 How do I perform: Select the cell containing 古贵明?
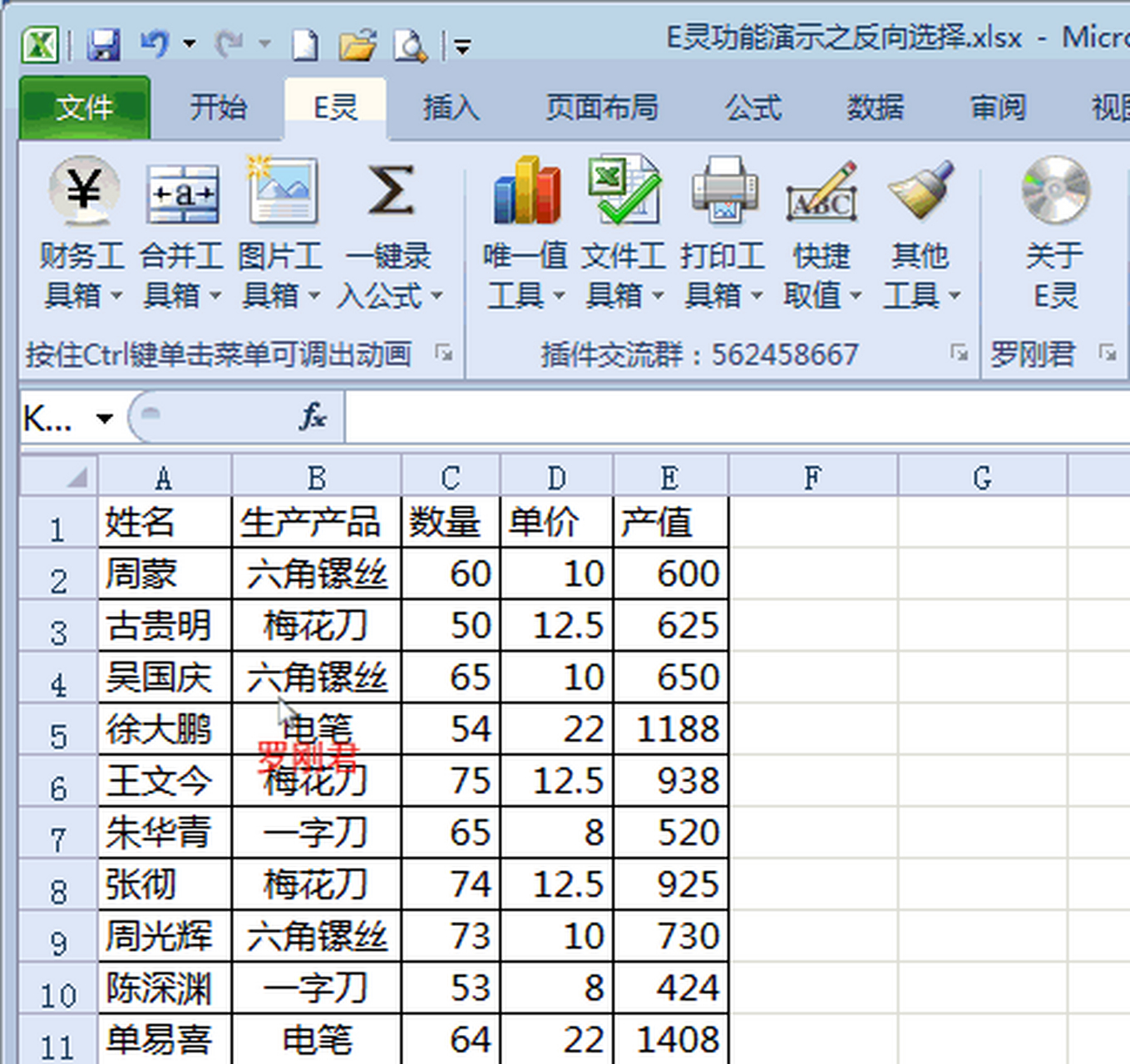point(165,625)
